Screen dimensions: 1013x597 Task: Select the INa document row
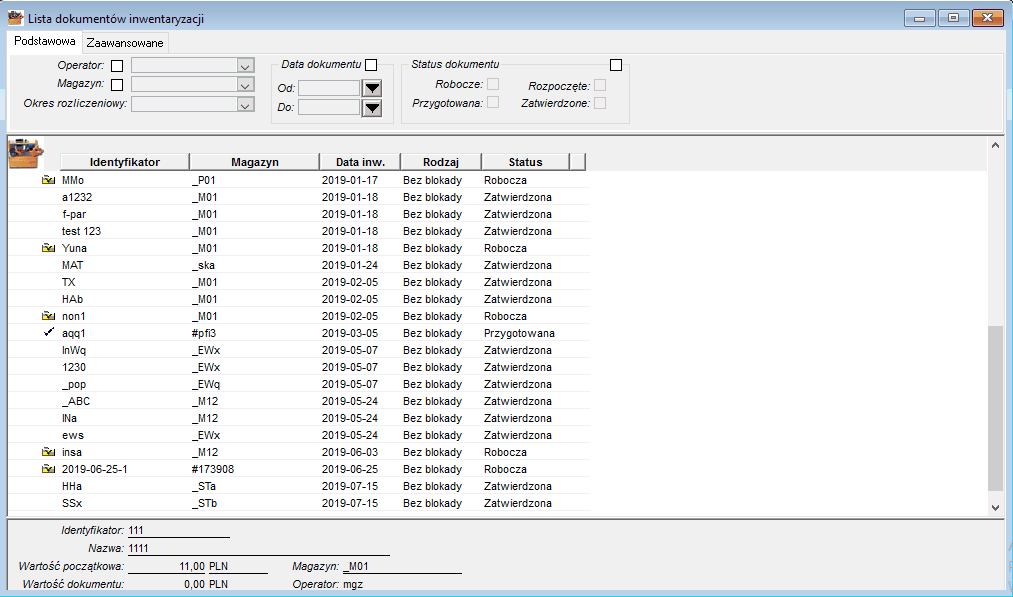tap(299, 418)
